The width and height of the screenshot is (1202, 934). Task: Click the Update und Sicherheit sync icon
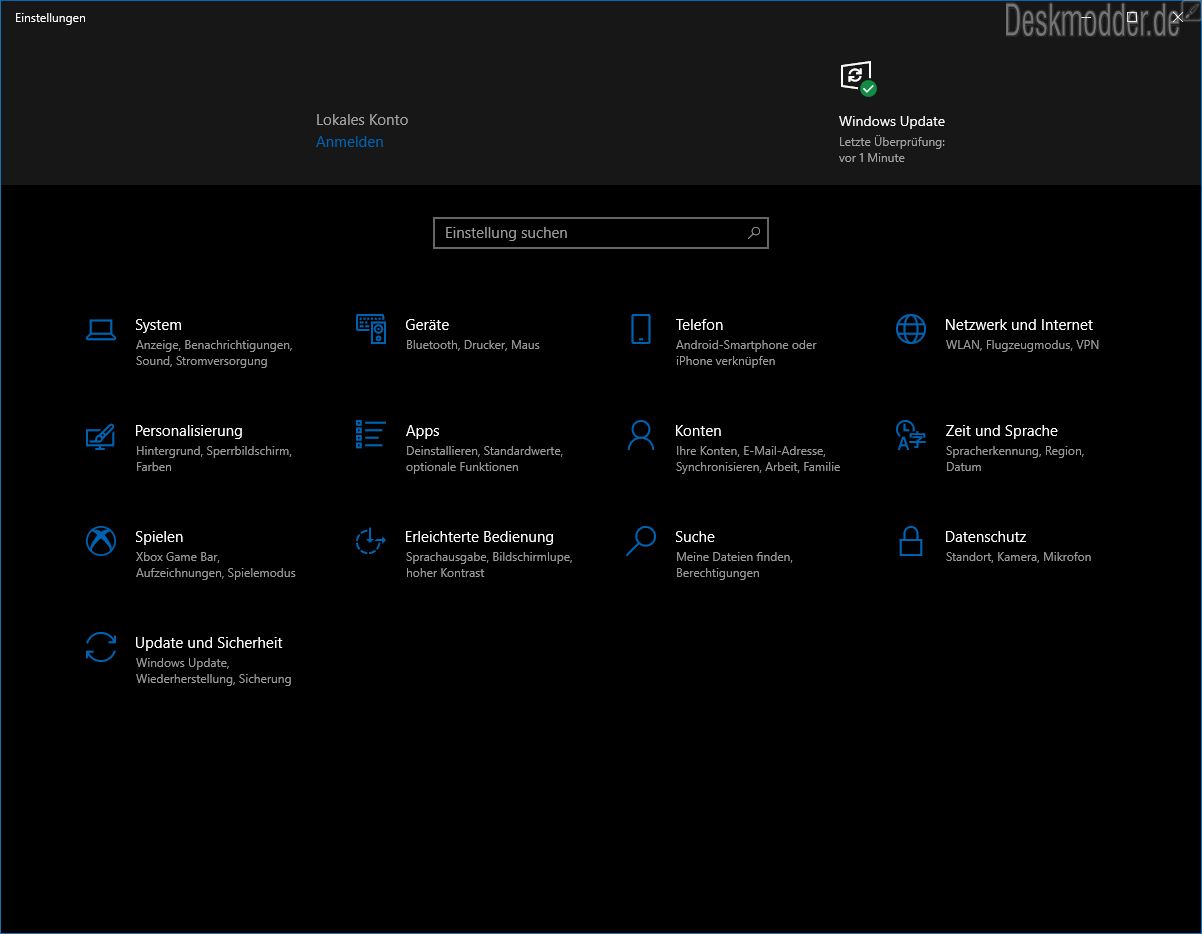pyautogui.click(x=101, y=647)
